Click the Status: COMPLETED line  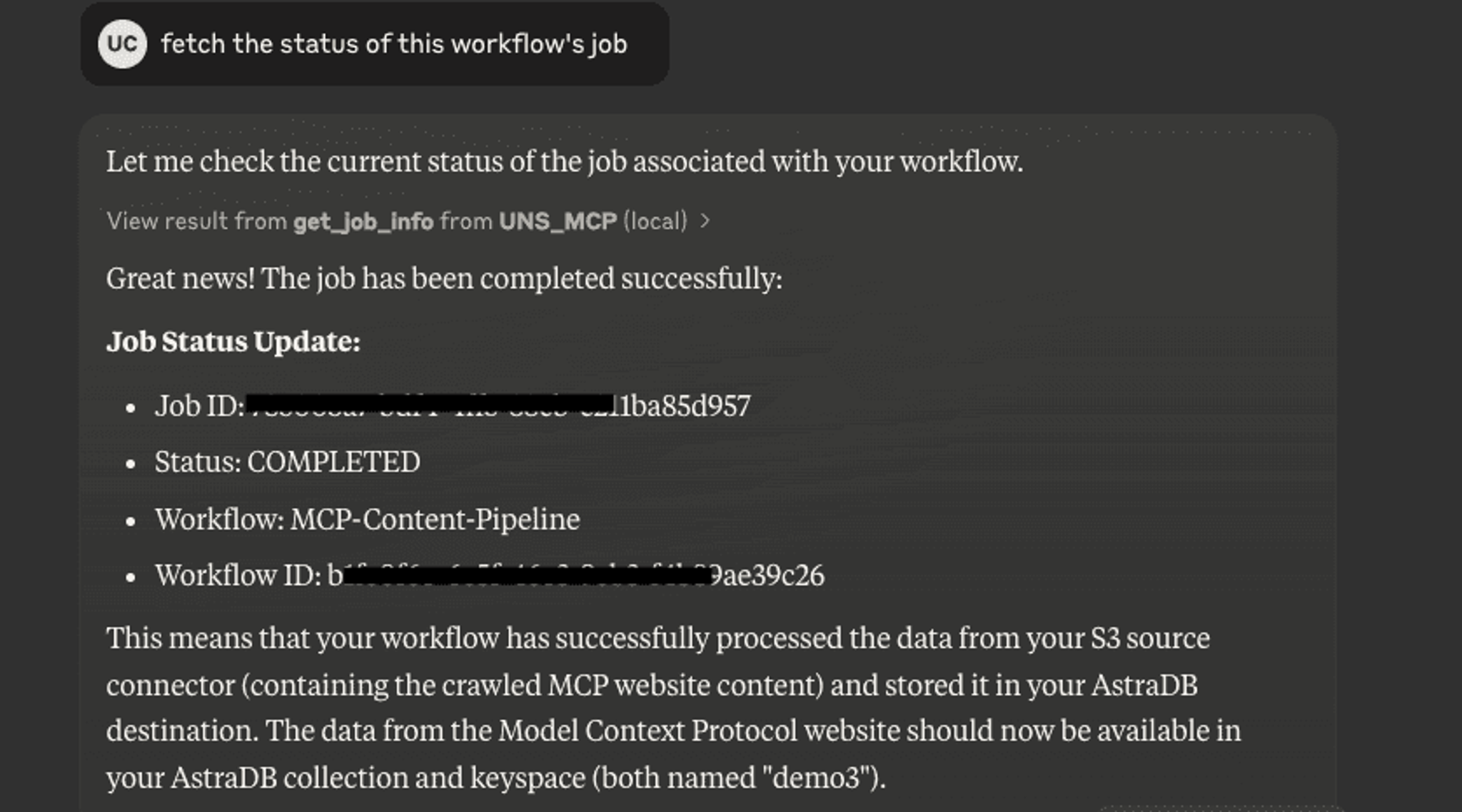pyautogui.click(x=287, y=462)
